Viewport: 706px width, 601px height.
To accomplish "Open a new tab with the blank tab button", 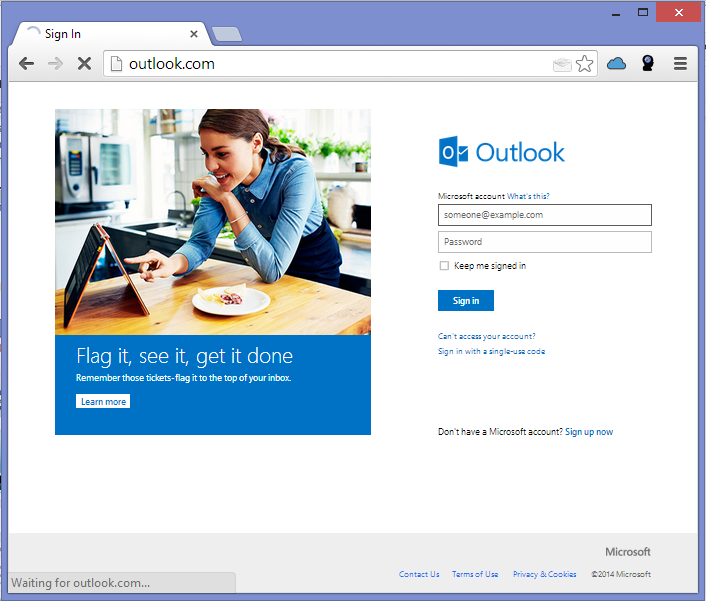I will [x=226, y=34].
